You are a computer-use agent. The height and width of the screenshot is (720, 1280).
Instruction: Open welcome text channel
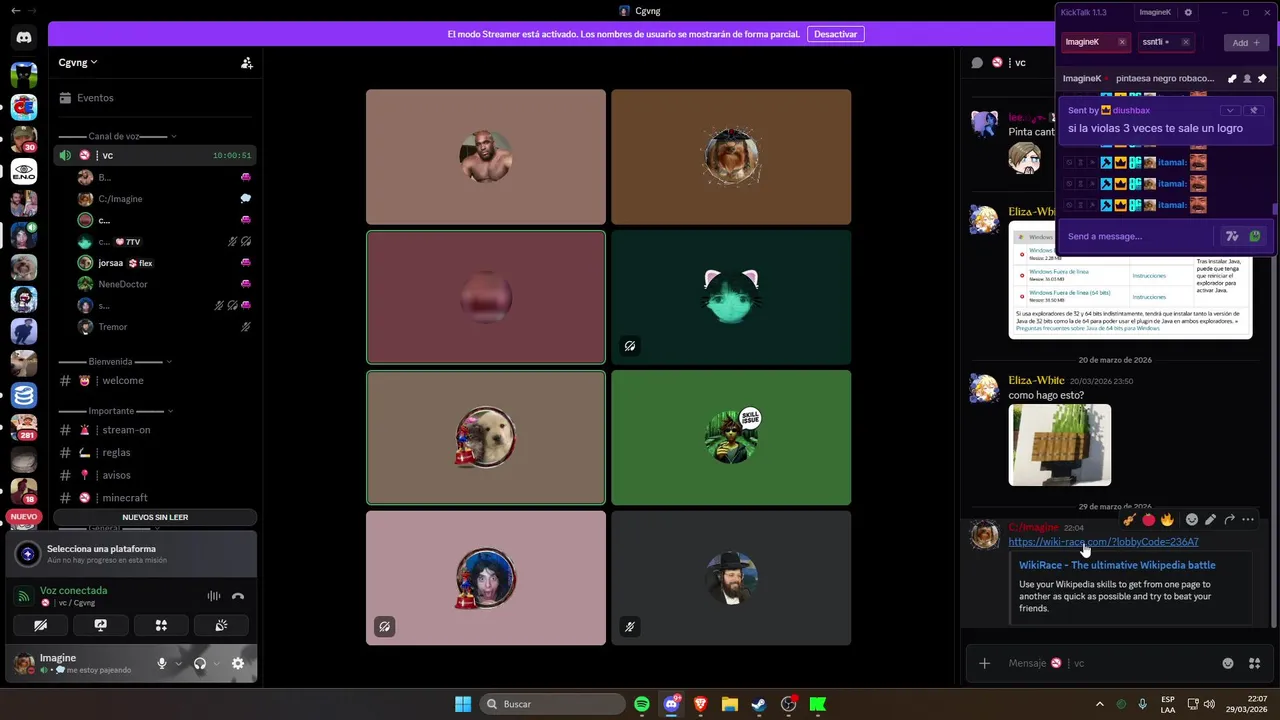155,381
